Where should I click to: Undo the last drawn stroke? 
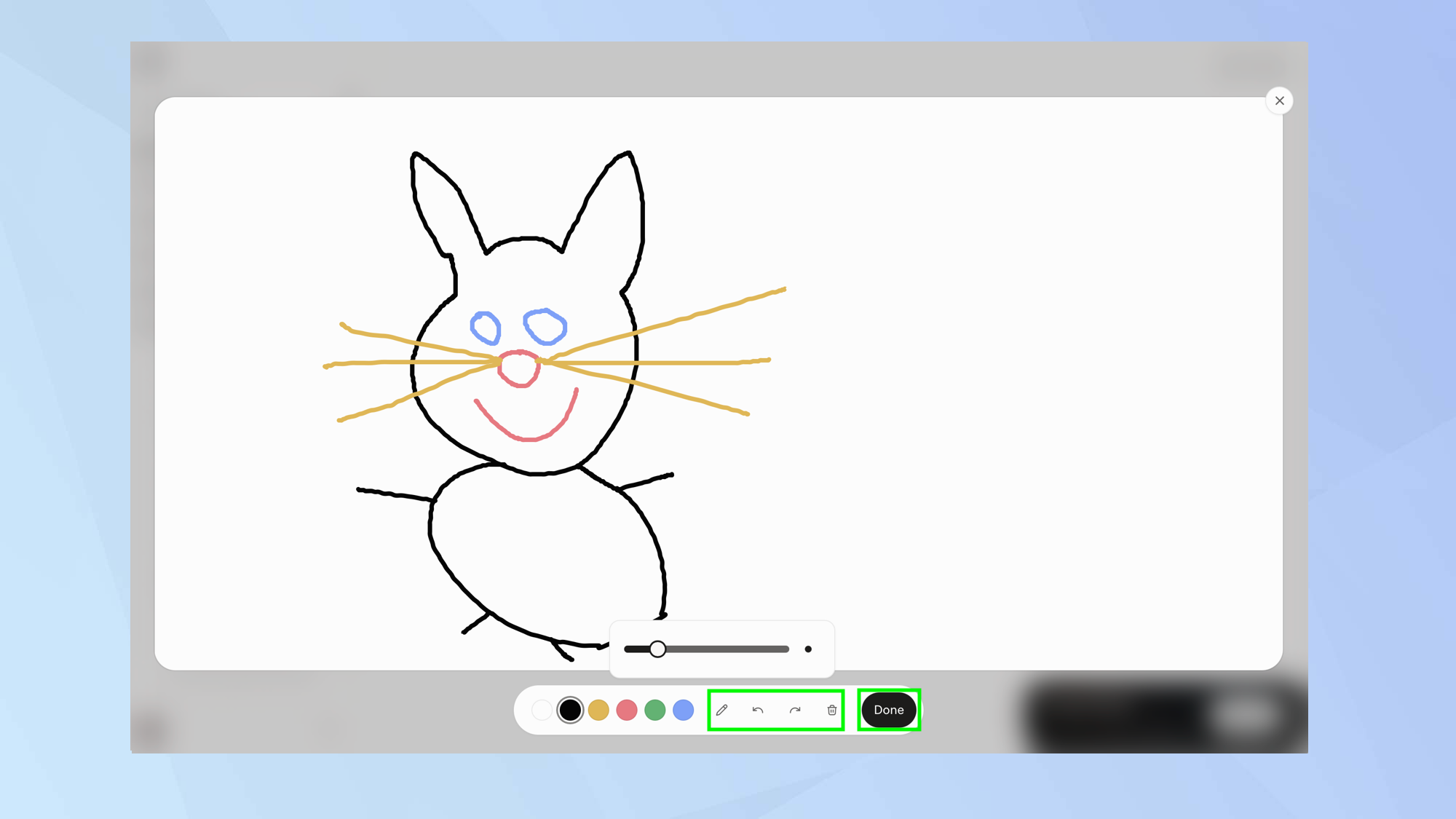click(758, 710)
